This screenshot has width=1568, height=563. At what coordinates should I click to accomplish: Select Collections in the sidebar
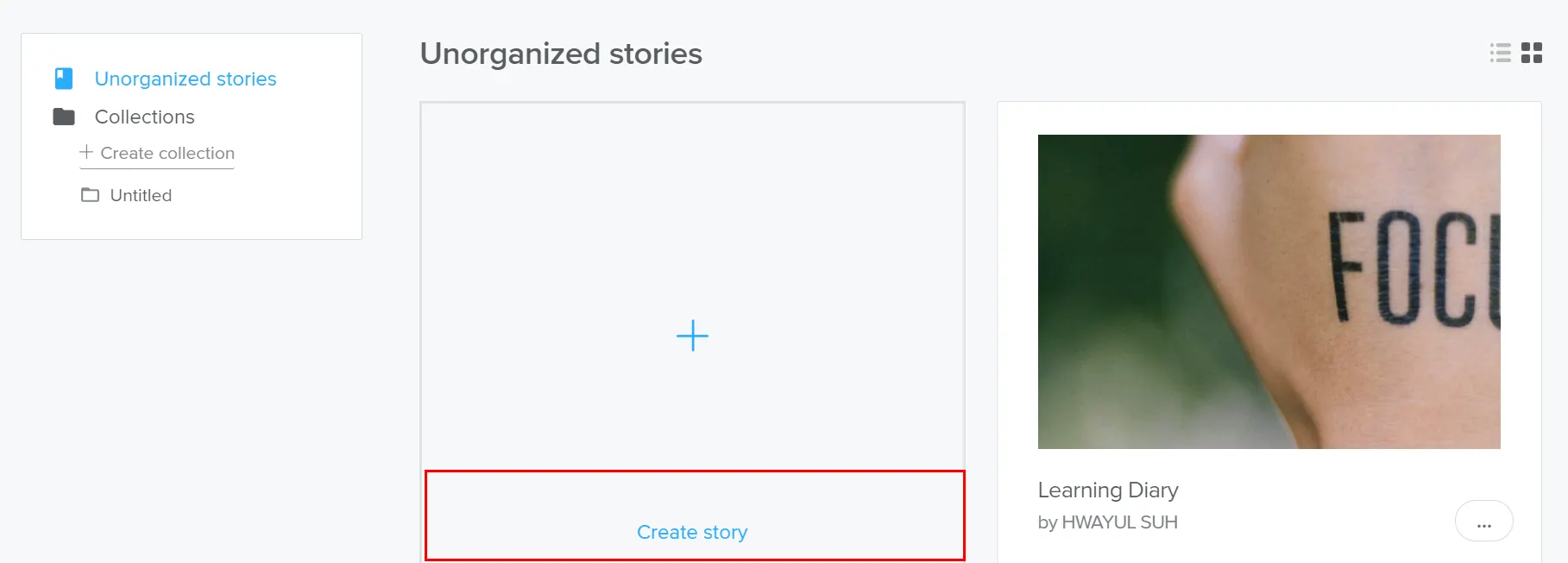point(144,117)
